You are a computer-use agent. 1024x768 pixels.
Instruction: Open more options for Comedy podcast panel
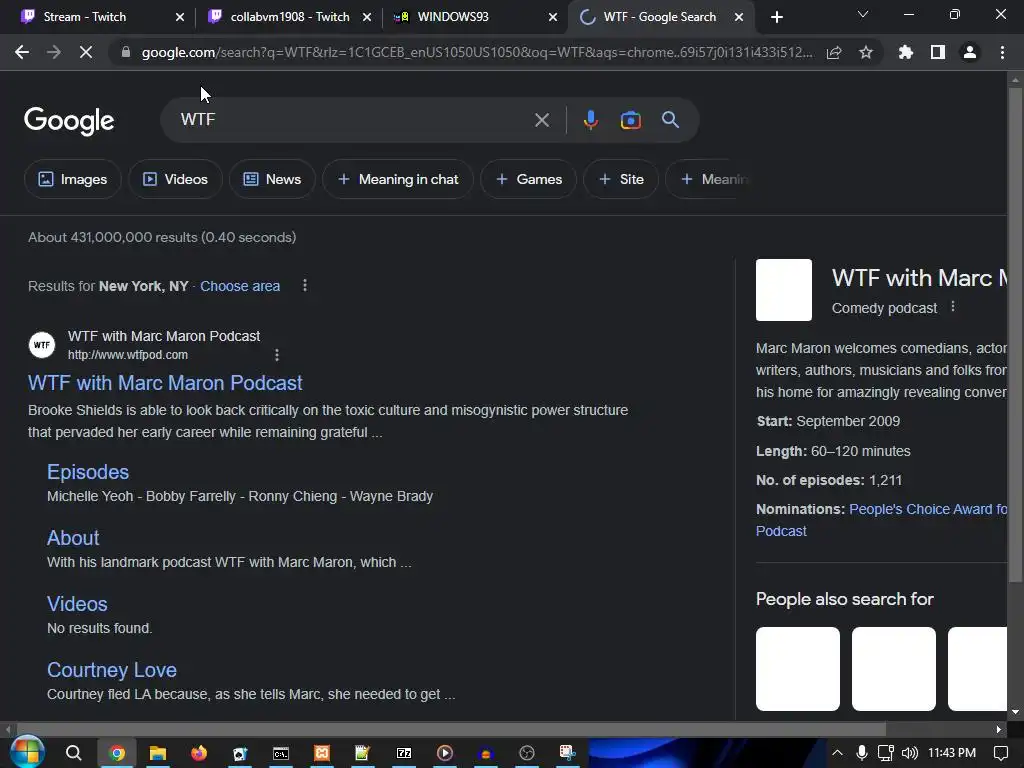[x=953, y=306]
